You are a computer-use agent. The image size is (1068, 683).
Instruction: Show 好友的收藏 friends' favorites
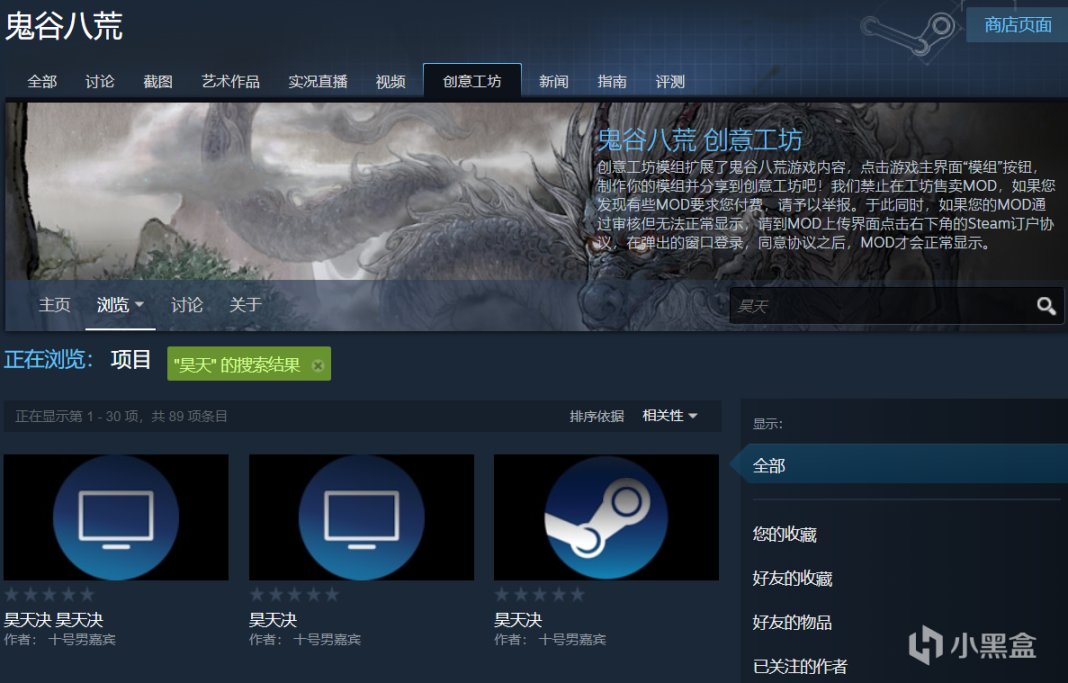(x=792, y=578)
